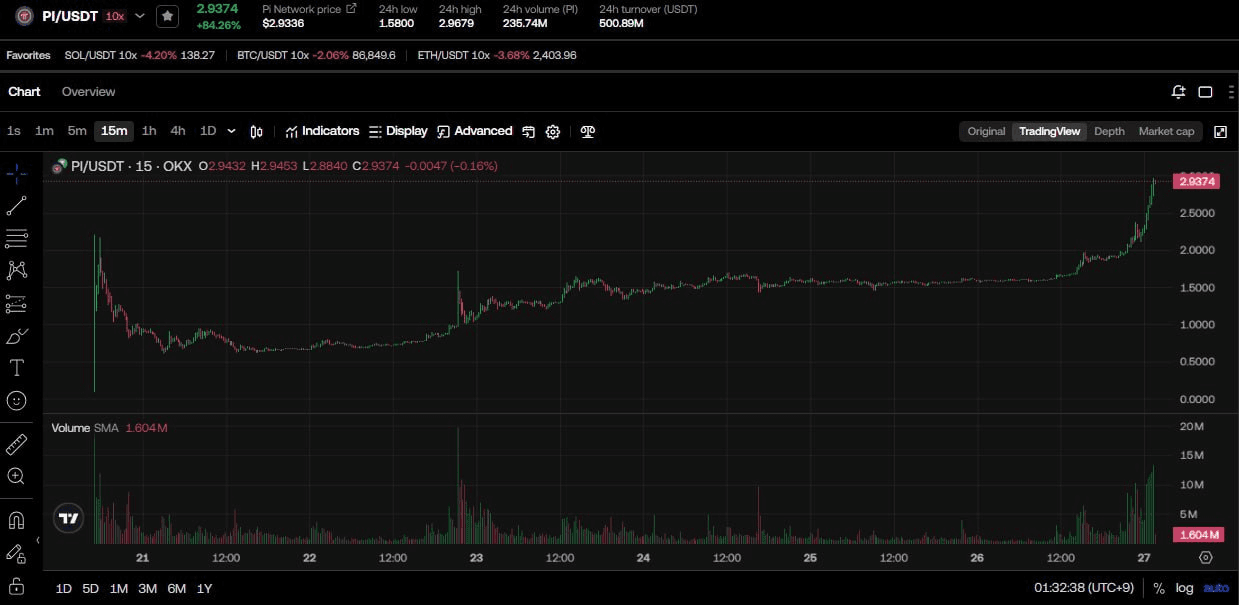This screenshot has height=605, width=1239.
Task: Click the single window layout icon
Action: tap(1205, 92)
